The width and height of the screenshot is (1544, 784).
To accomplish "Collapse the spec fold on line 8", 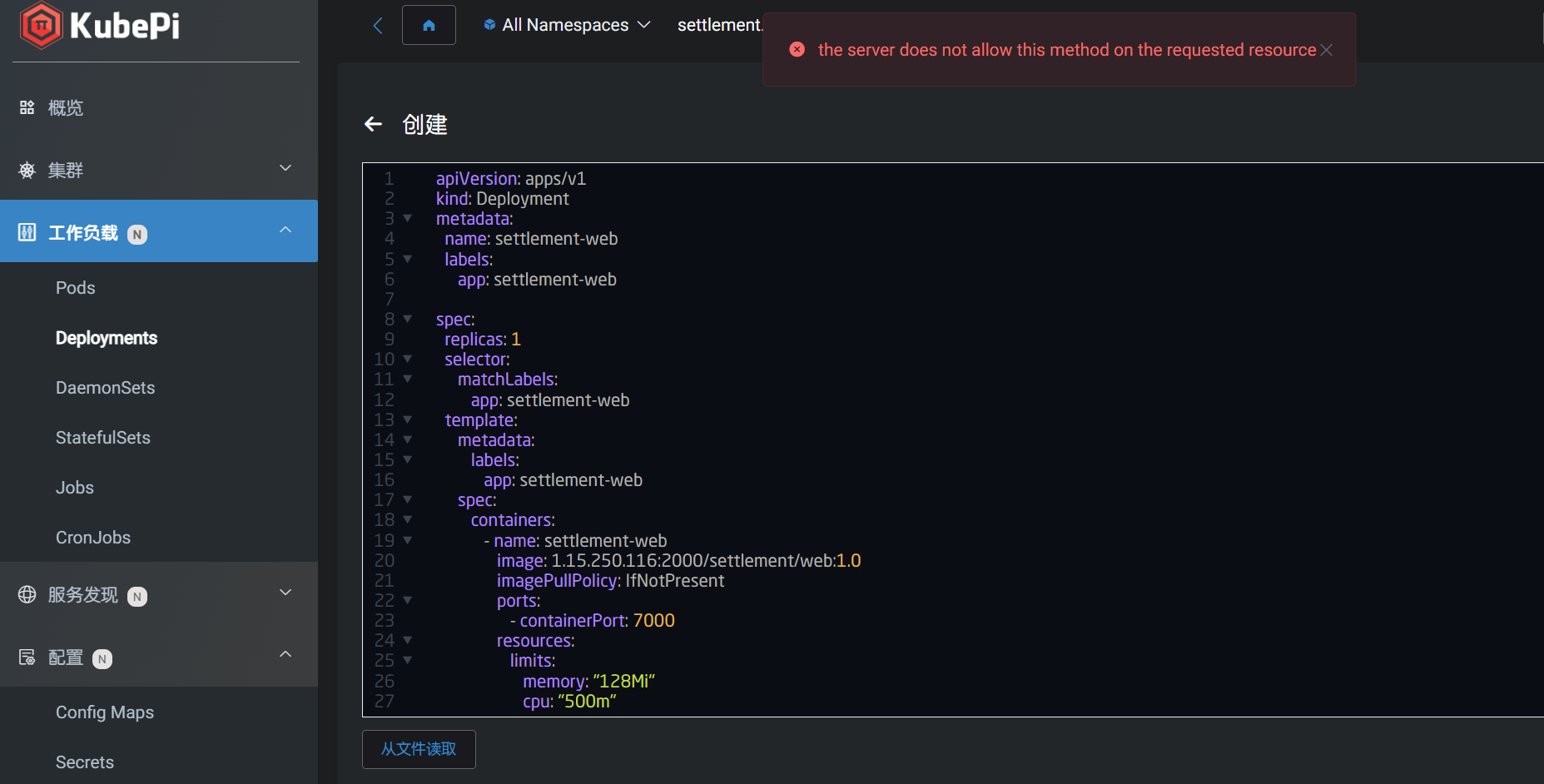I will click(407, 319).
